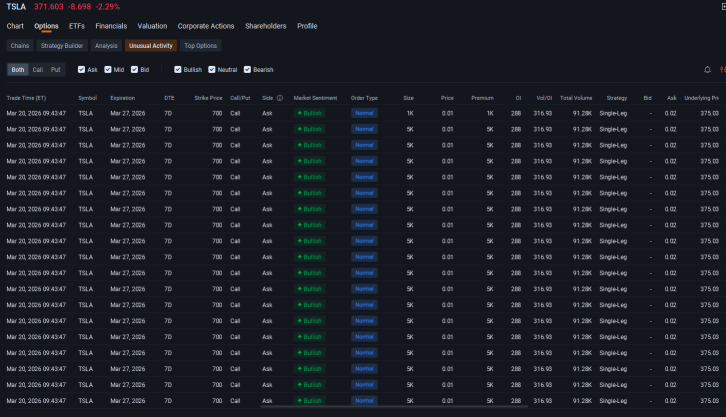Click the info icon beside Side header
The height and width of the screenshot is (417, 726).
coord(280,98)
